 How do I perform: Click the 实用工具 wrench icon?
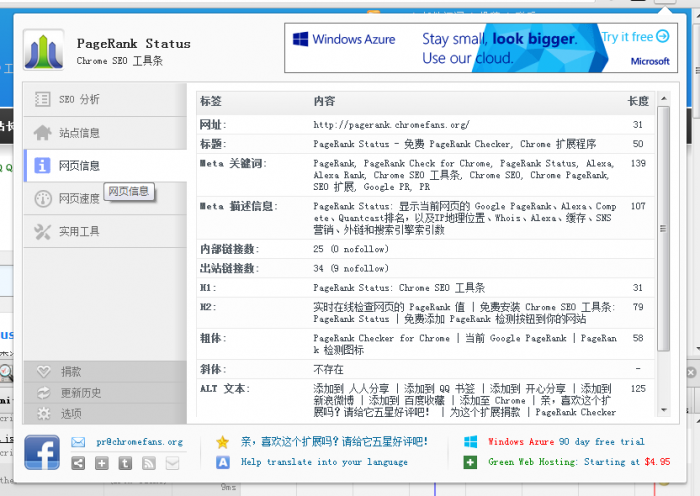tap(42, 231)
